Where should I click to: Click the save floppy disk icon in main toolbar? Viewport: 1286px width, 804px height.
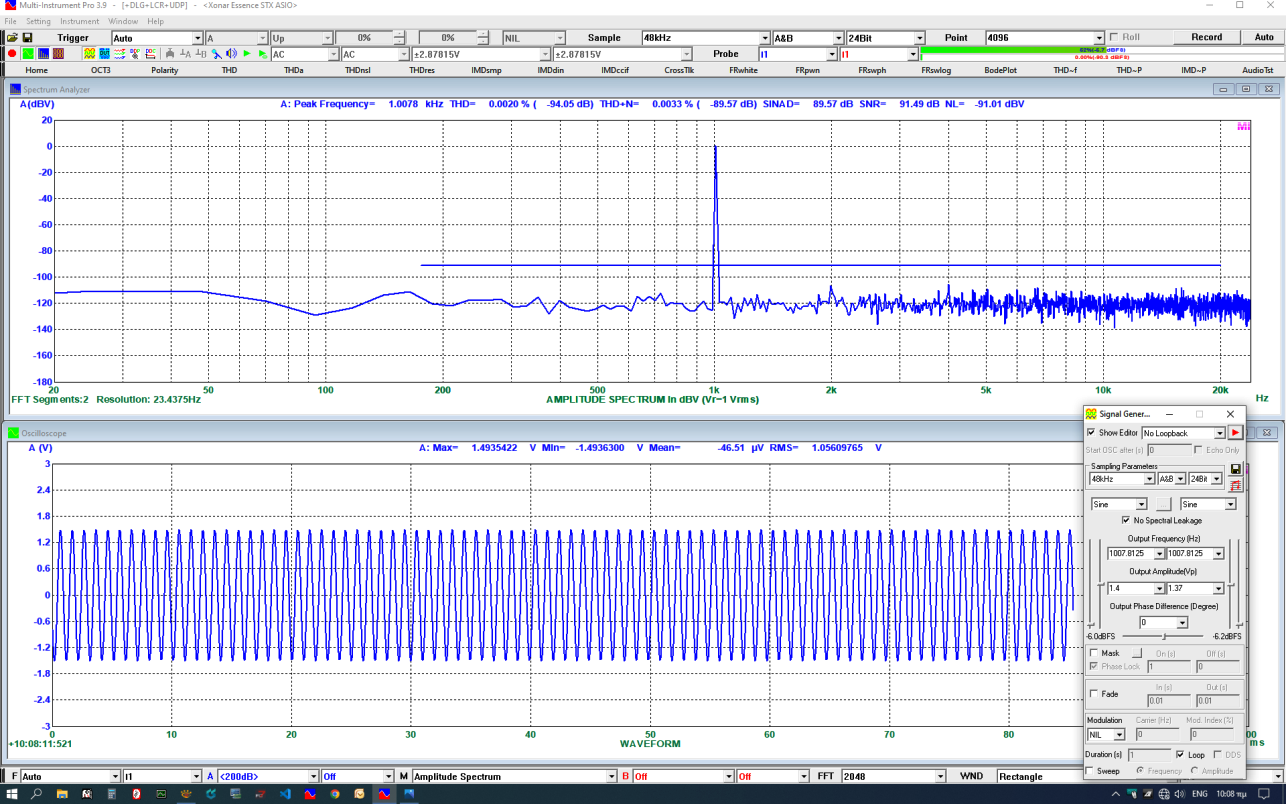[28, 37]
